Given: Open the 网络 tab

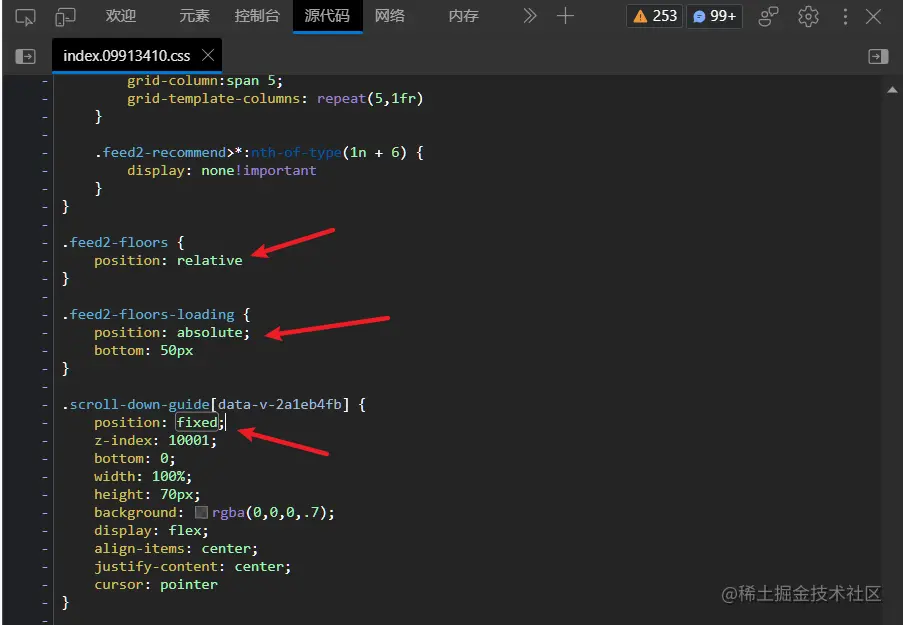Looking at the screenshot, I should [390, 16].
